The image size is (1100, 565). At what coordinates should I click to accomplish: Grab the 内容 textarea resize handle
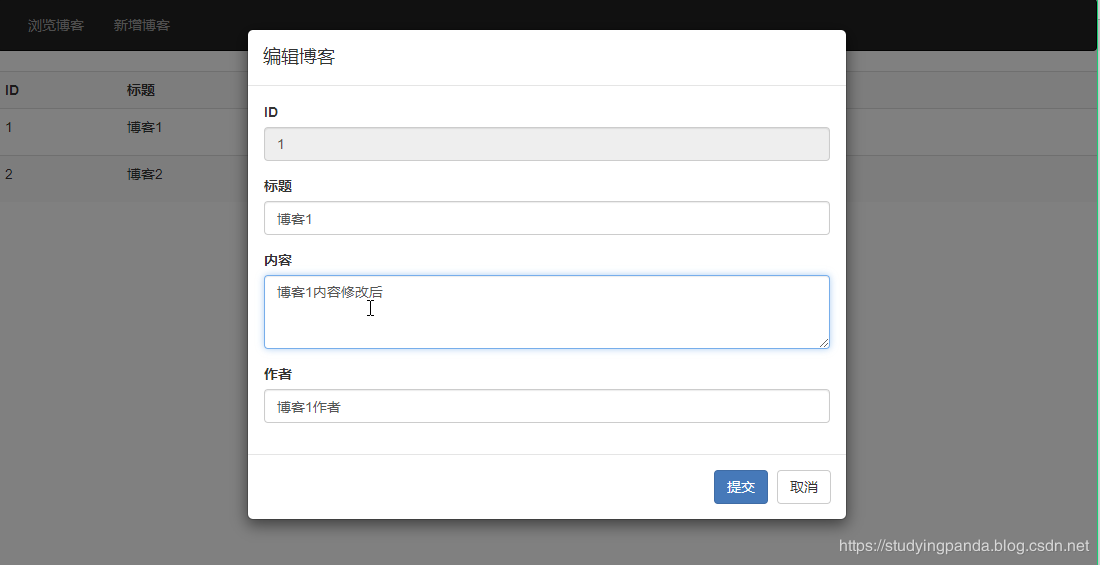[x=824, y=343]
